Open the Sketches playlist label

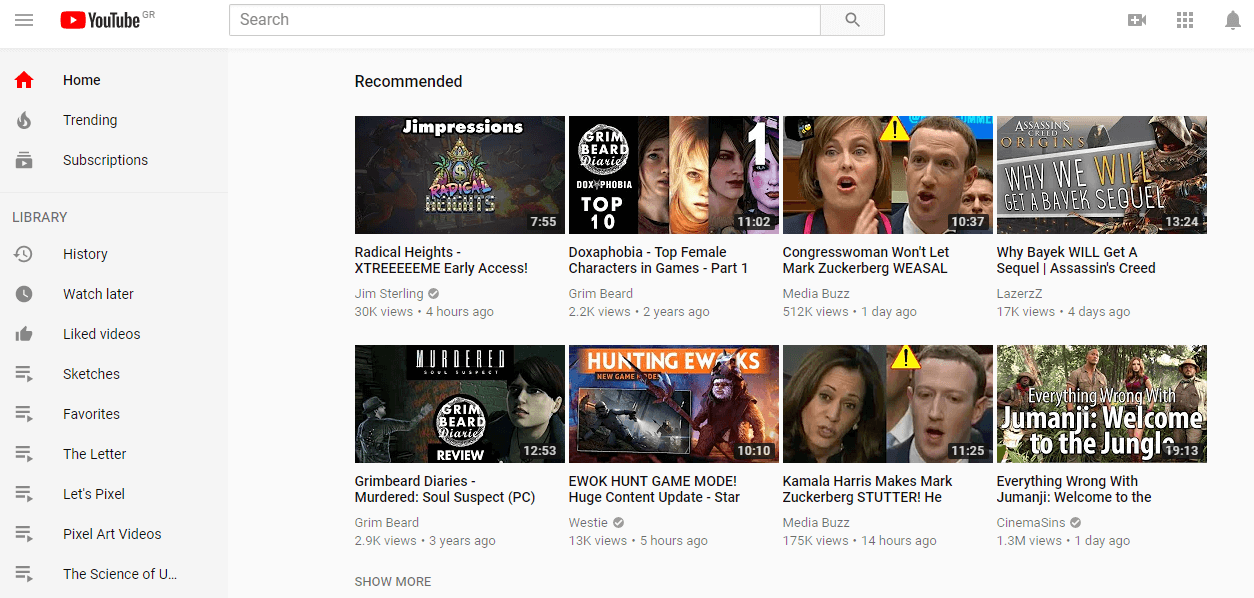click(x=91, y=374)
